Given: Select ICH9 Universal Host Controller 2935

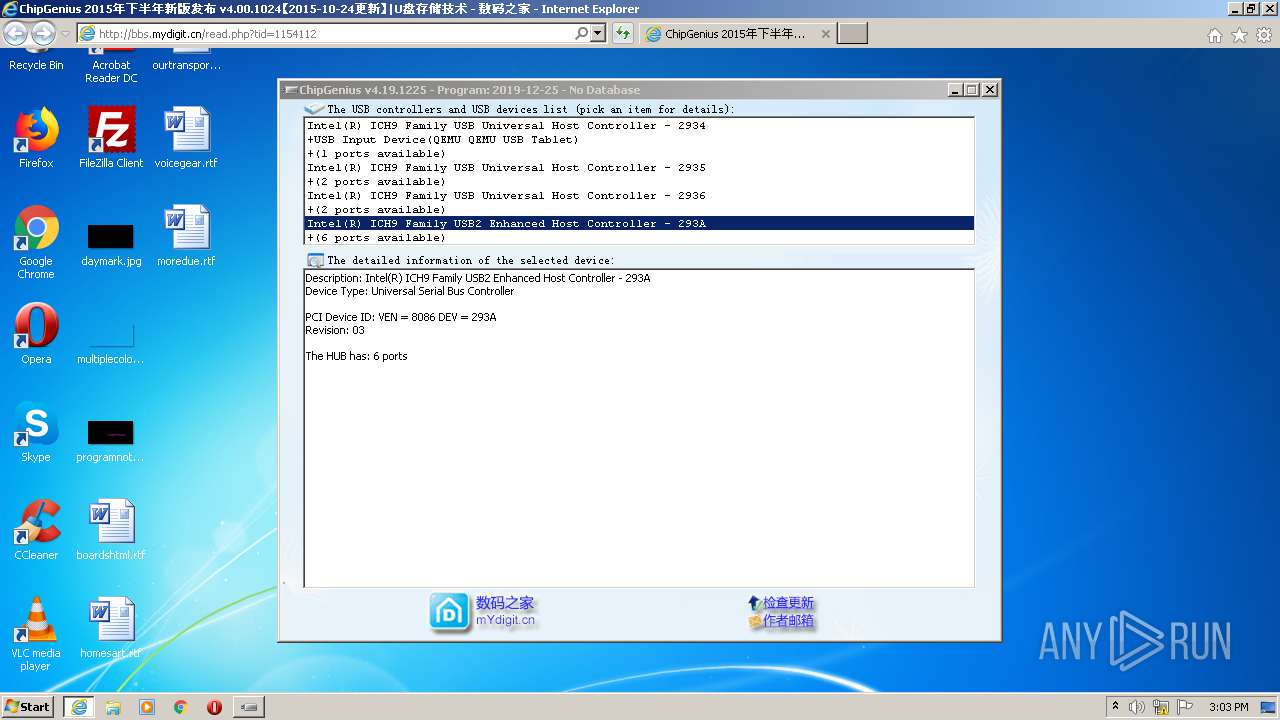Looking at the screenshot, I should click(x=639, y=168).
